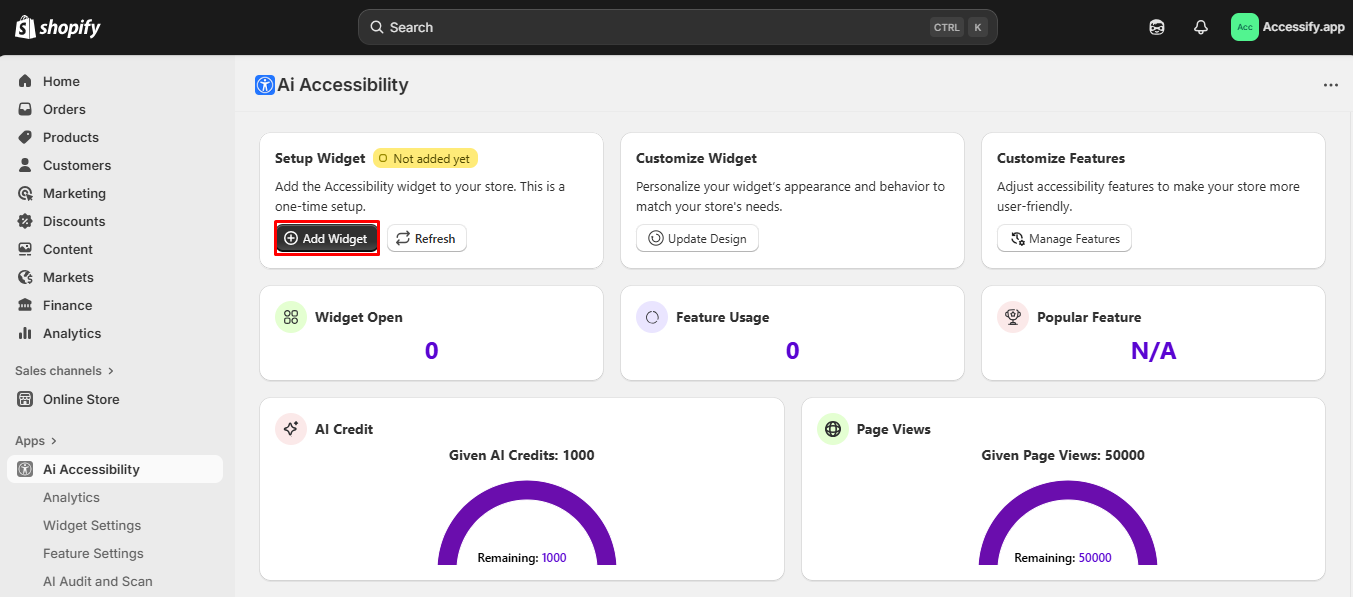Open the more options menu beside Ai Accessibility

(x=1330, y=84)
